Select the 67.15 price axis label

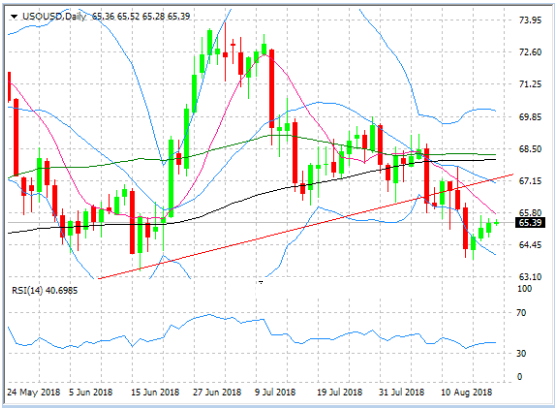tap(530, 181)
